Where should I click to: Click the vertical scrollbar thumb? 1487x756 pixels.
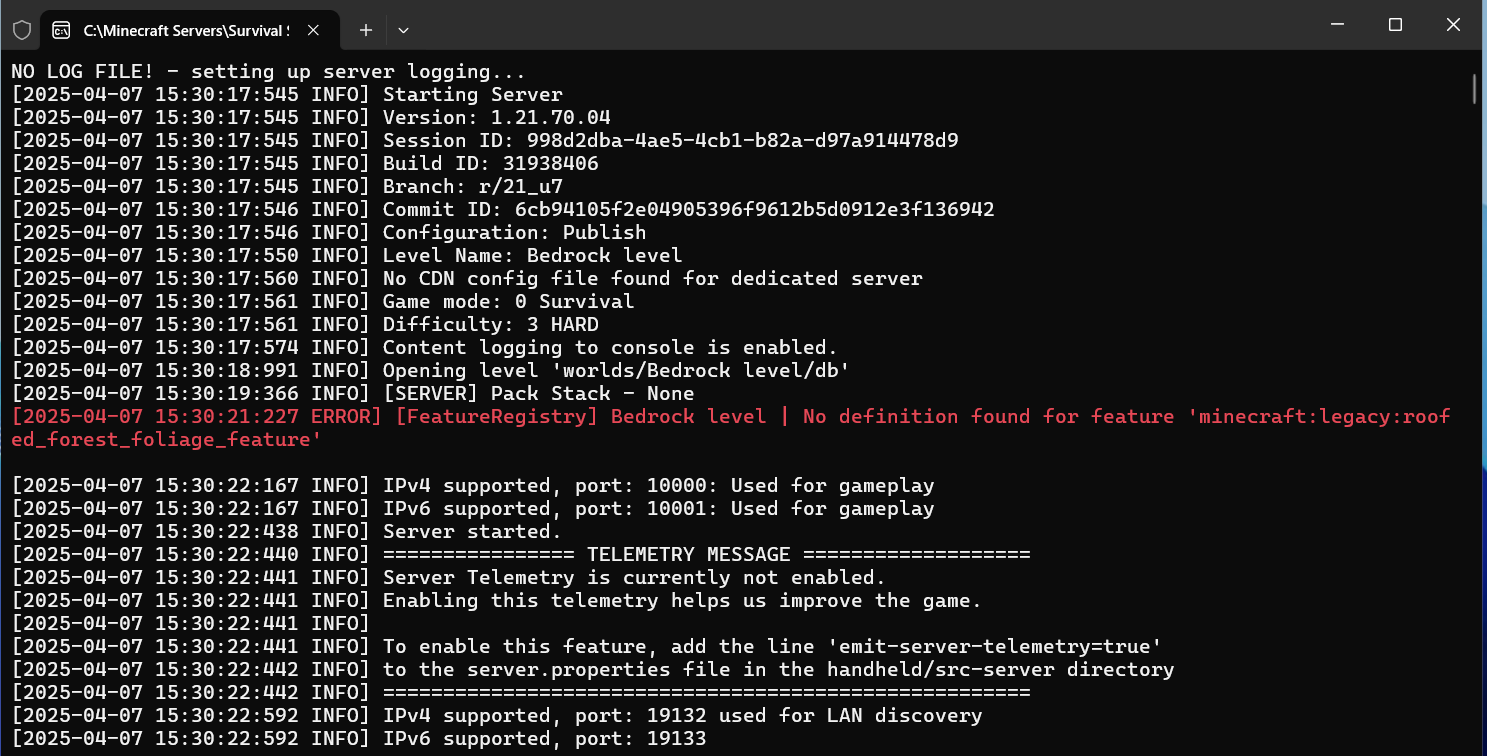(1476, 88)
